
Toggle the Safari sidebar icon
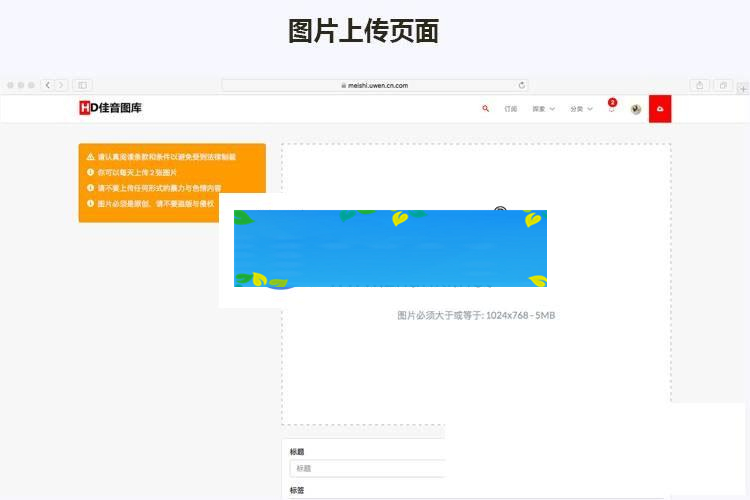82,85
